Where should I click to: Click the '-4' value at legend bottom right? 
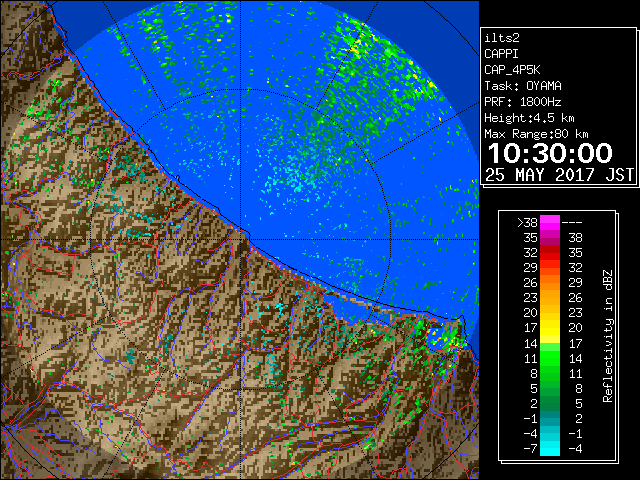tap(575, 449)
